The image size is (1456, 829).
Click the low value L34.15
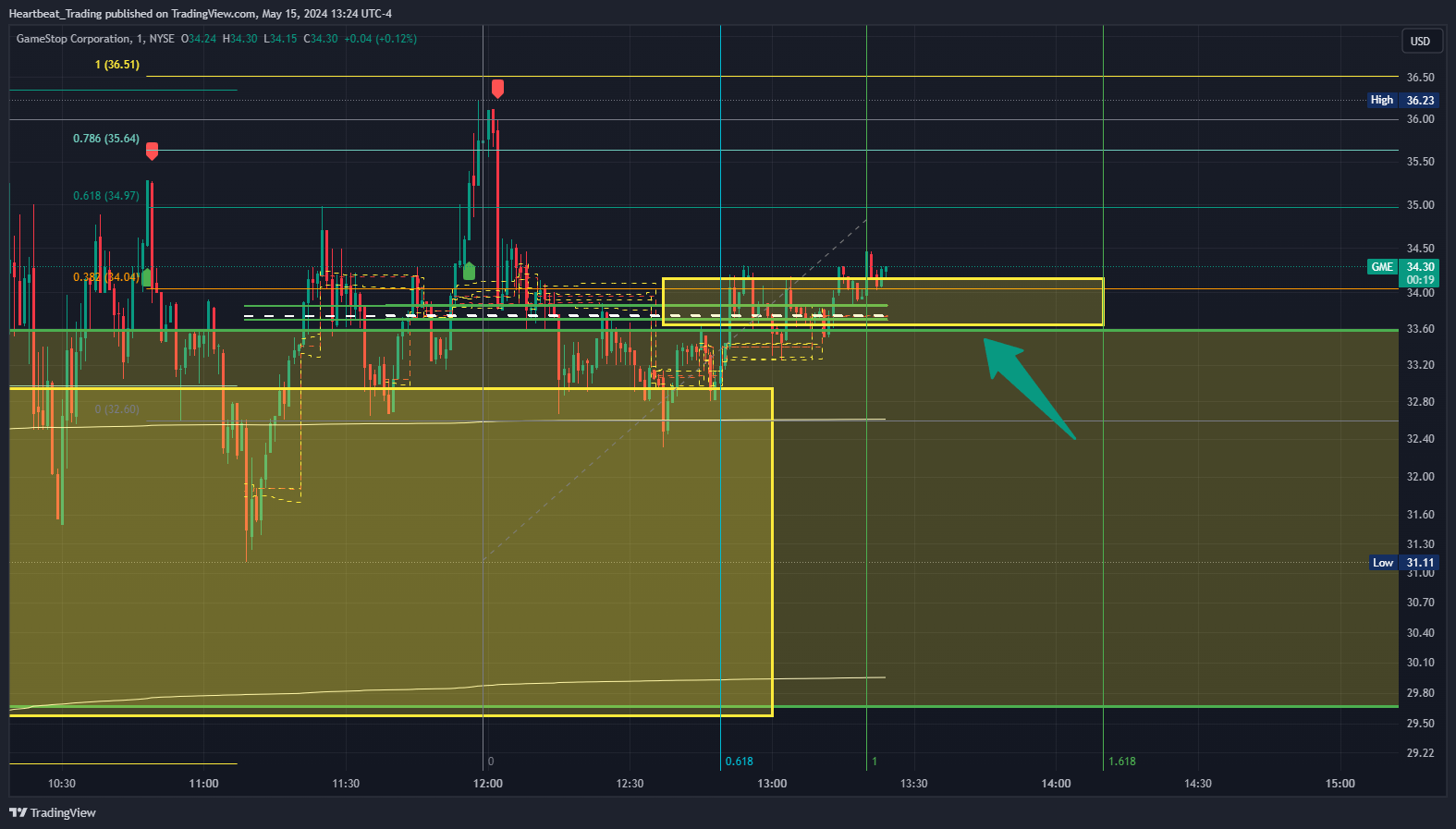[280, 39]
